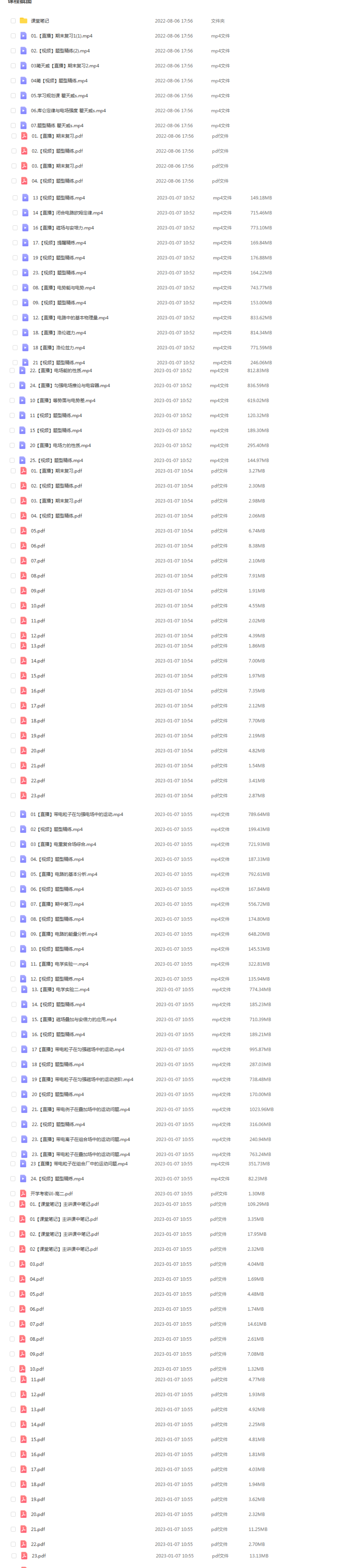The height and width of the screenshot is (1568, 363).
Task: Click video icon beside 磁场与安培力.mp4
Action: pyautogui.click(x=25, y=228)
